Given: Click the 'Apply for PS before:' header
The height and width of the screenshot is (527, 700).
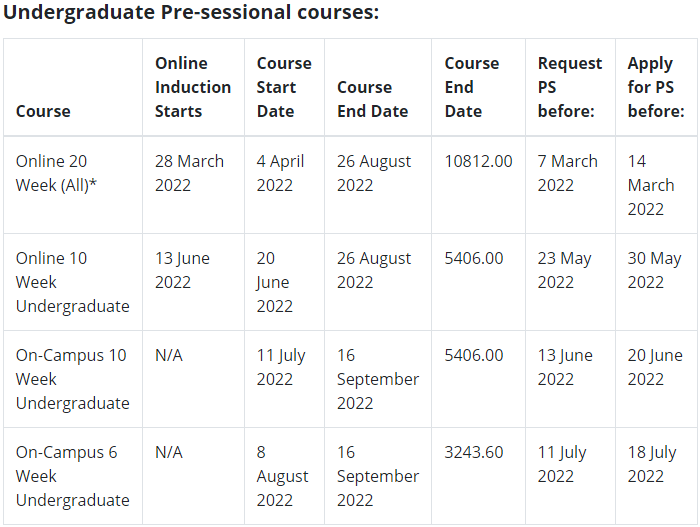Looking at the screenshot, I should [x=653, y=87].
